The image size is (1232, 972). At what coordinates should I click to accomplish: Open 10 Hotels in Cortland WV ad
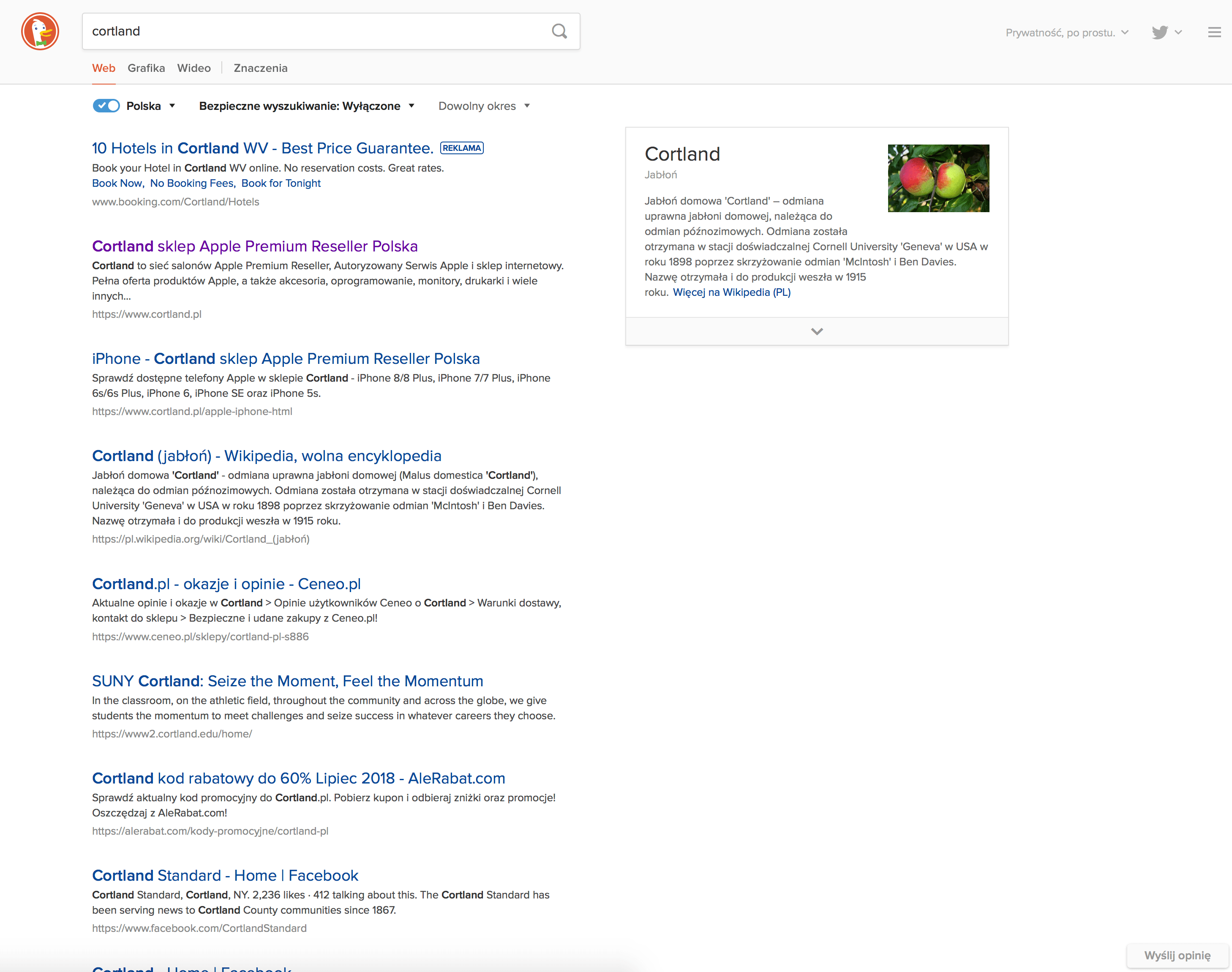point(263,148)
